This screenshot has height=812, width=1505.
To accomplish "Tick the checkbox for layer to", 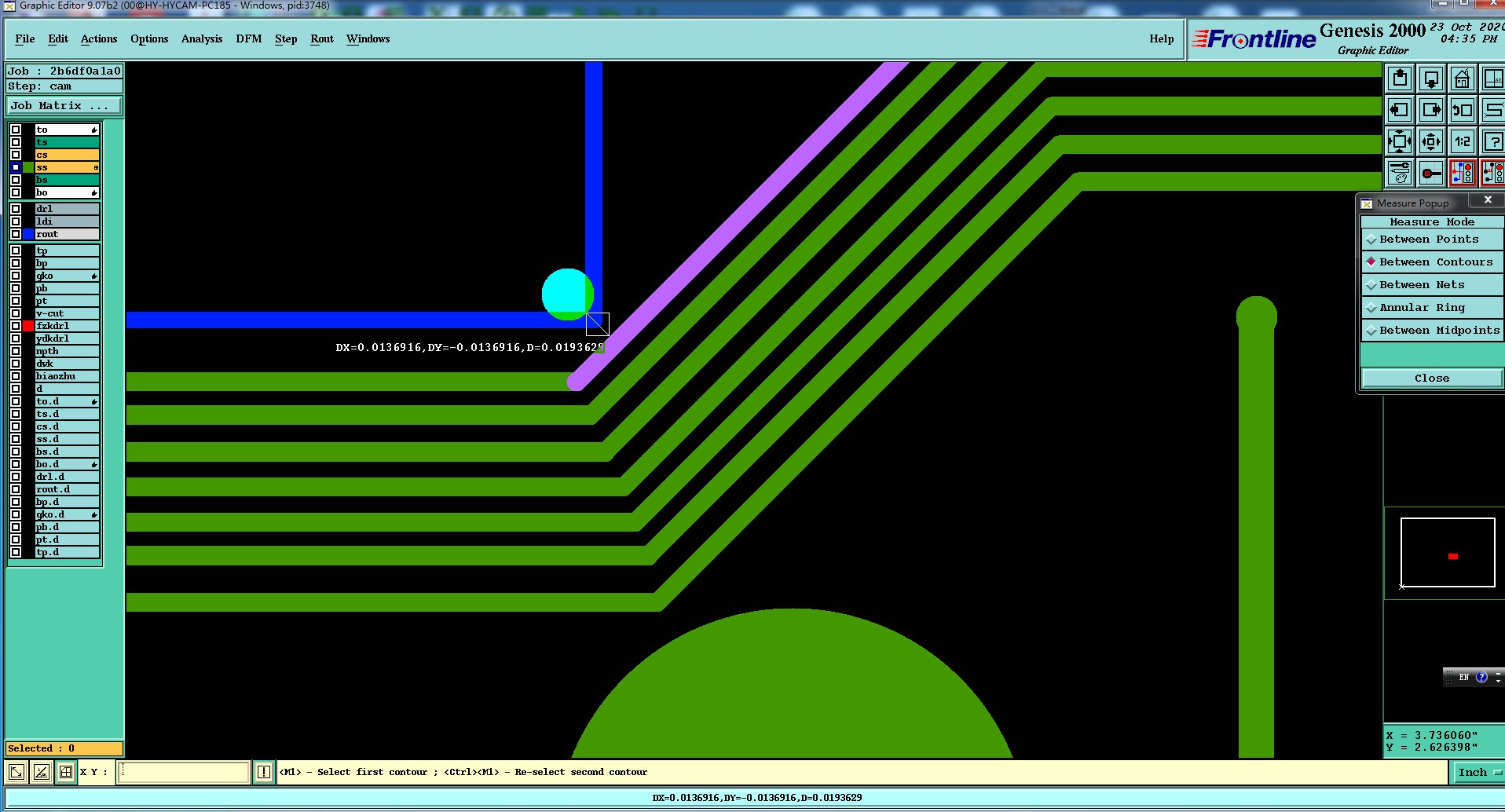I will tap(16, 130).
